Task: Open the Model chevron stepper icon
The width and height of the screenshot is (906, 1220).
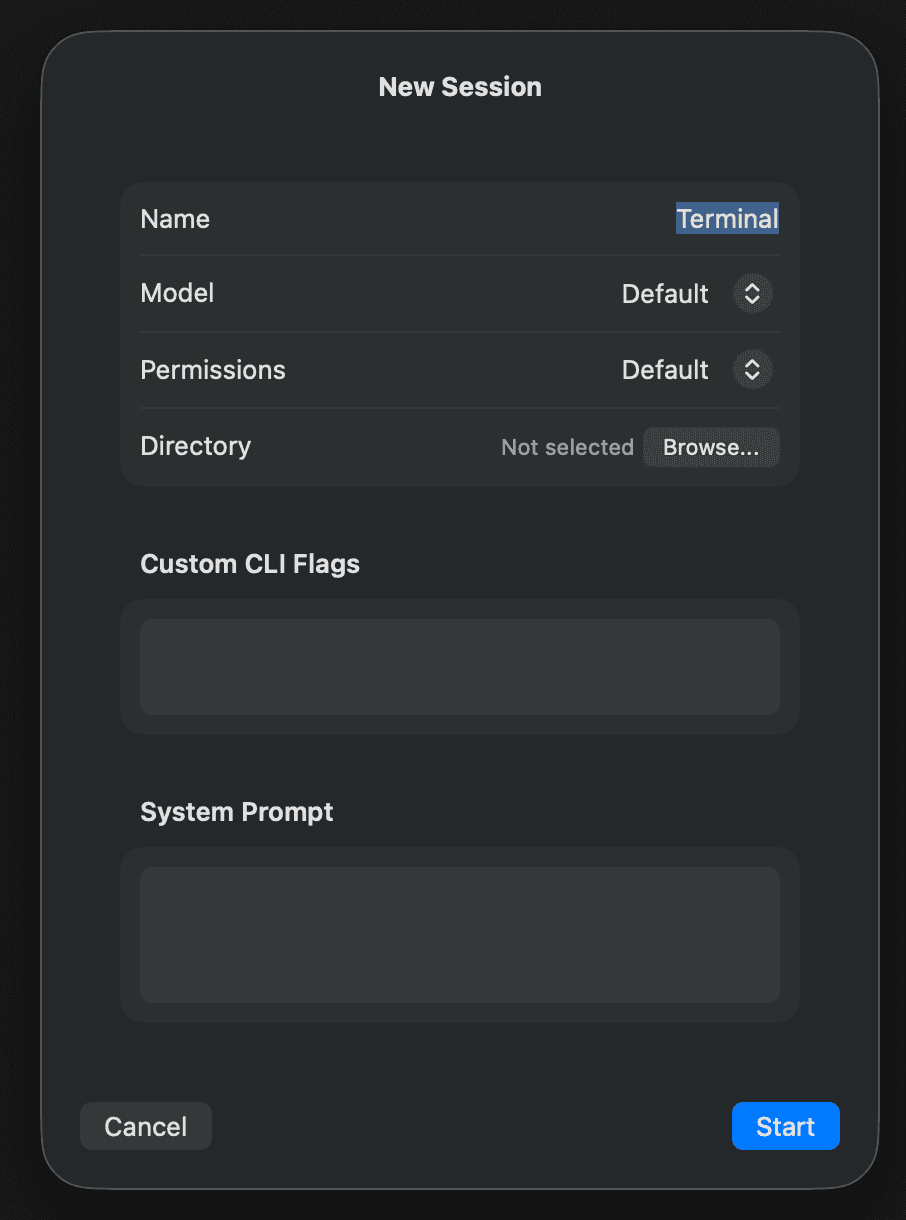Action: pyautogui.click(x=752, y=294)
